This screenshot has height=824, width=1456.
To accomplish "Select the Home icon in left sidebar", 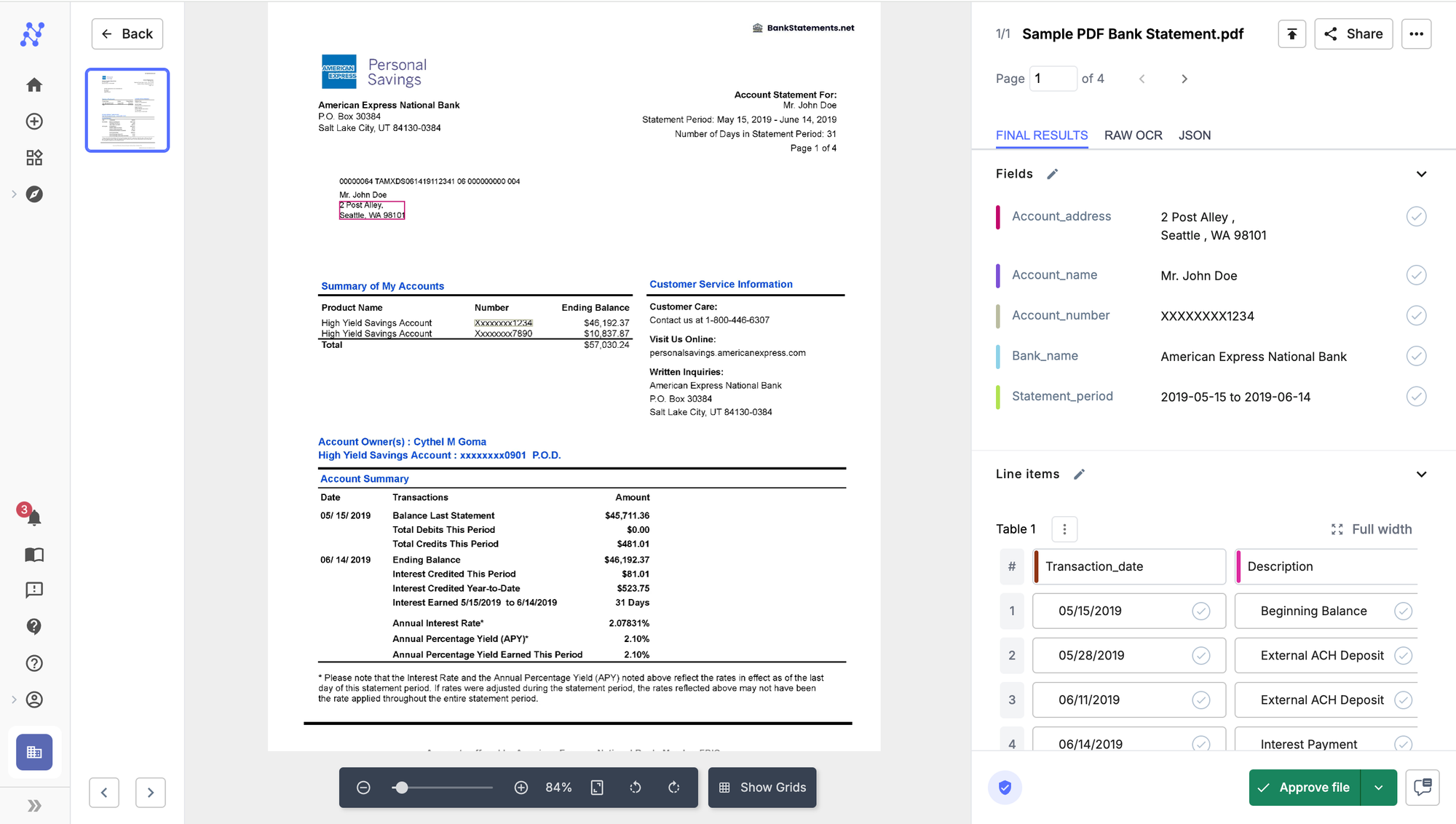I will coord(33,84).
